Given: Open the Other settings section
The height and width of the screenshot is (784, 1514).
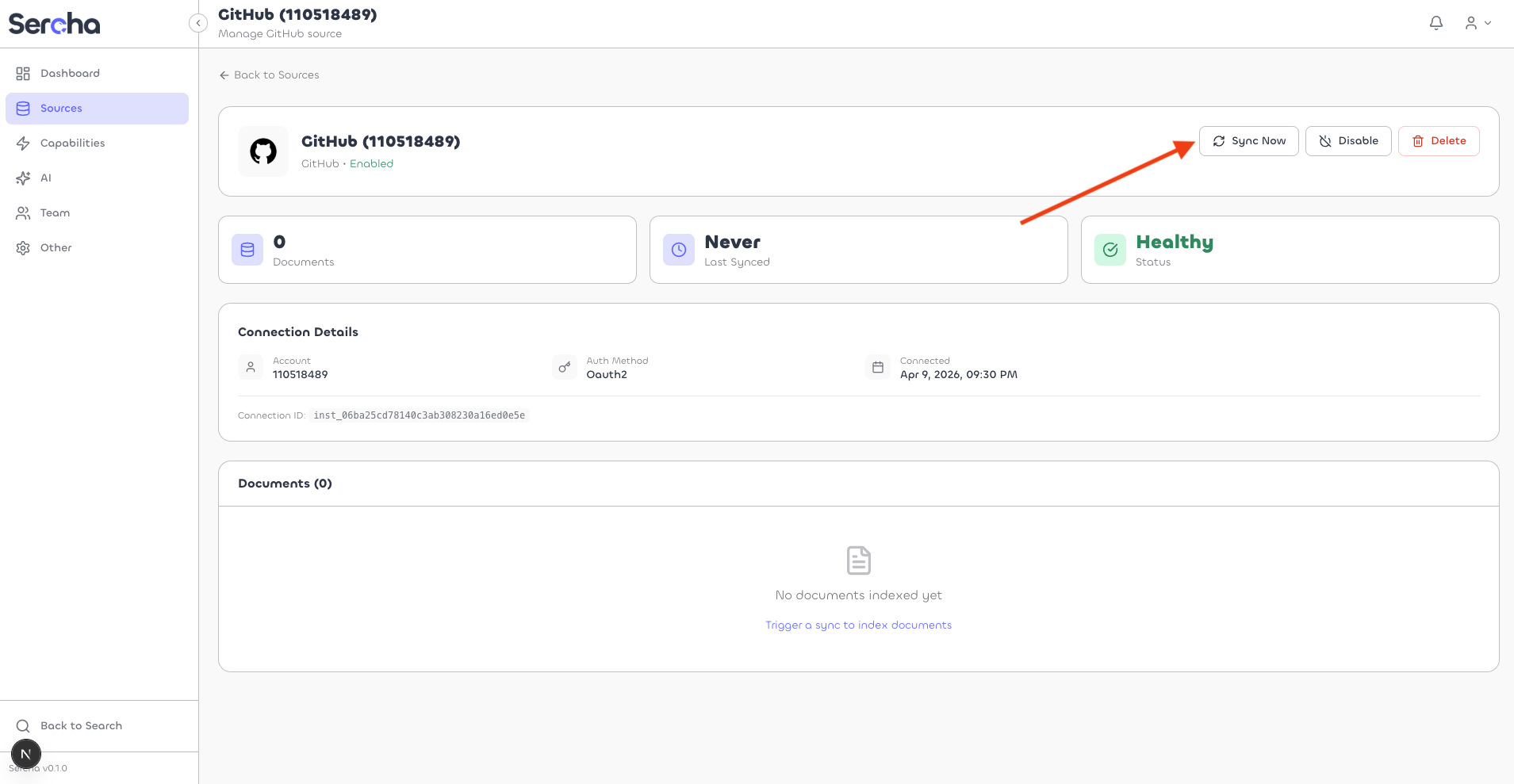Looking at the screenshot, I should click(56, 248).
